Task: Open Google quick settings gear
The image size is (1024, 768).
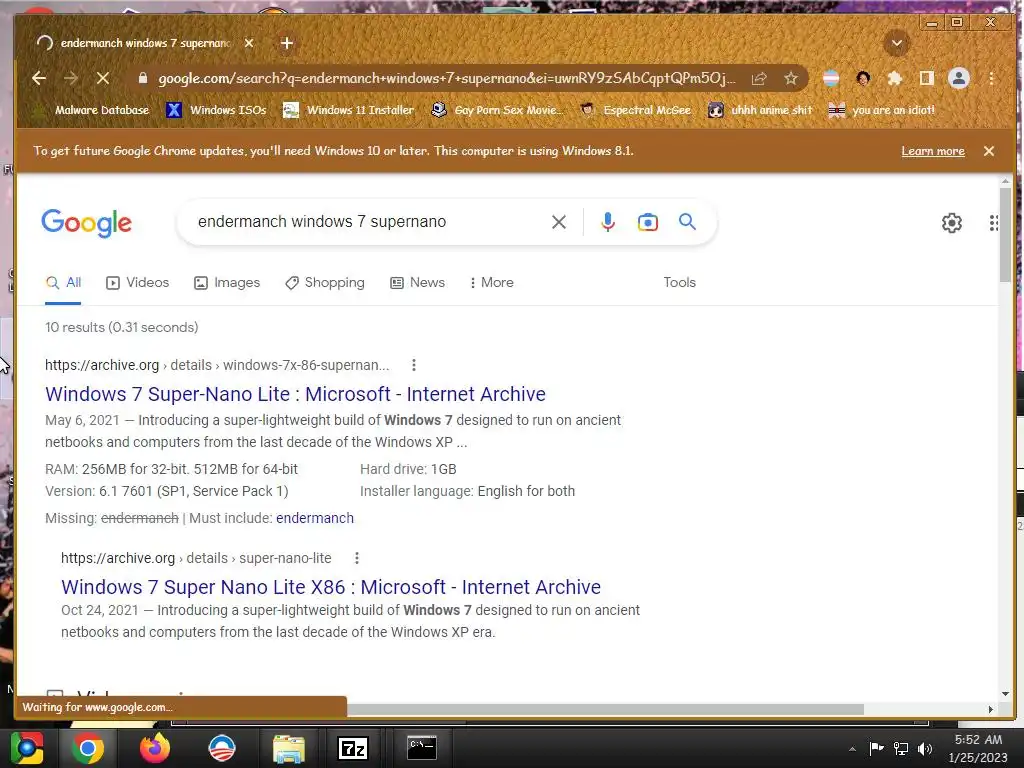Action: coord(952,223)
